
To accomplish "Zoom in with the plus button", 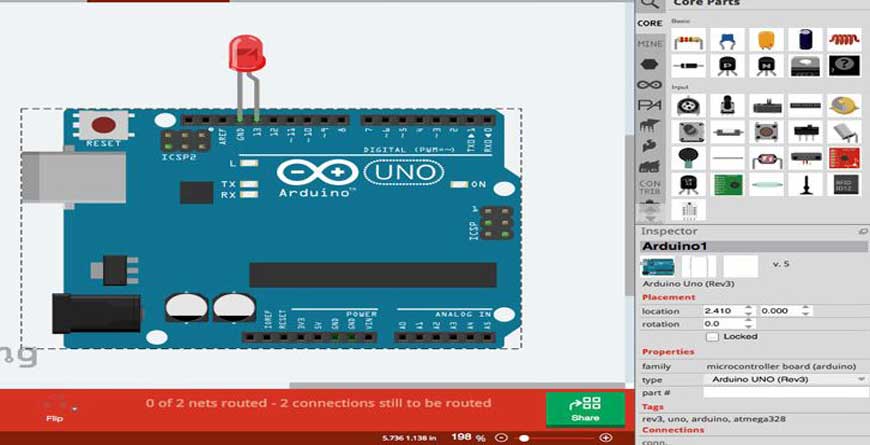I will pos(606,438).
